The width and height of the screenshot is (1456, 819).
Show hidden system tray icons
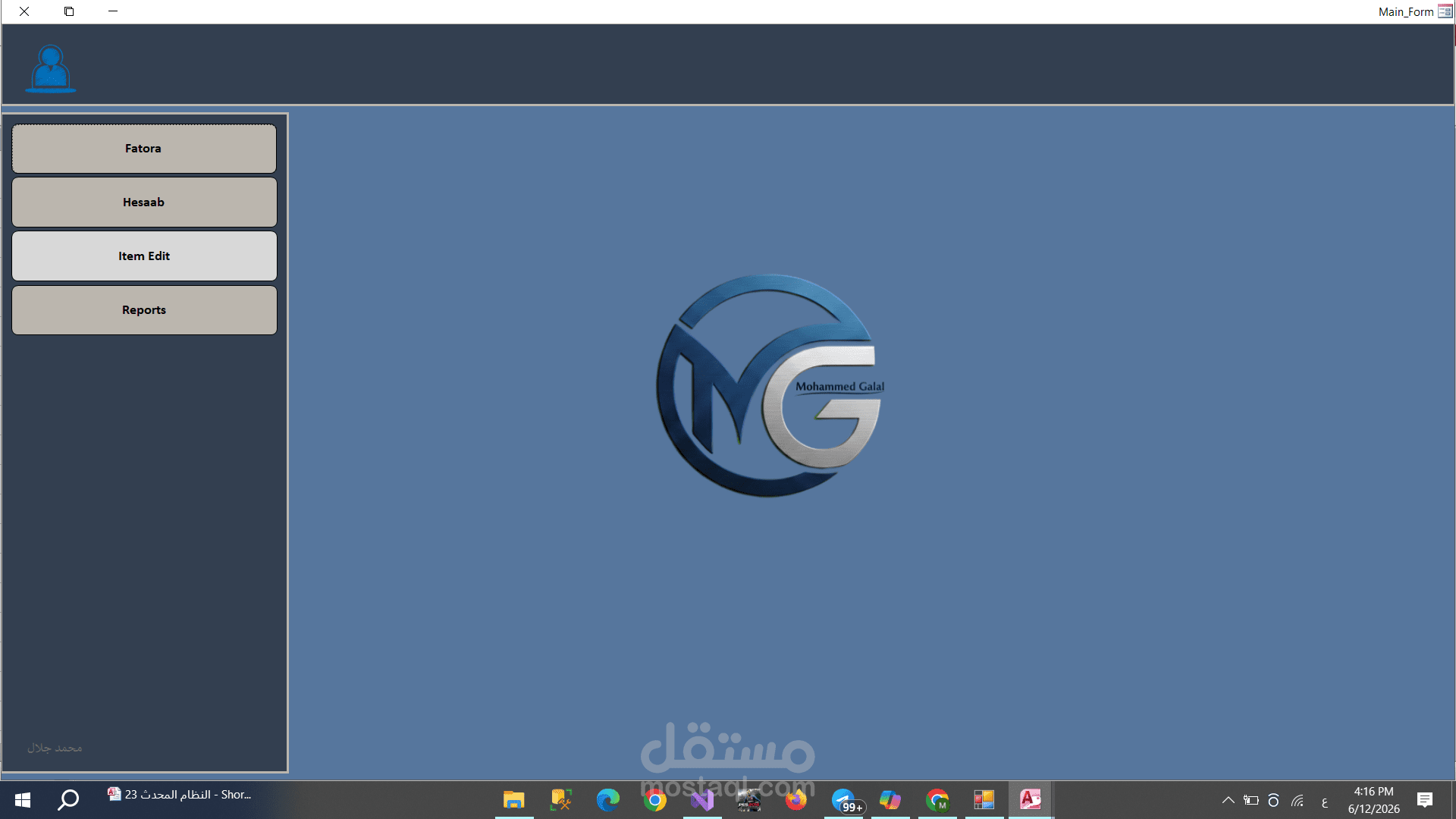click(1228, 800)
